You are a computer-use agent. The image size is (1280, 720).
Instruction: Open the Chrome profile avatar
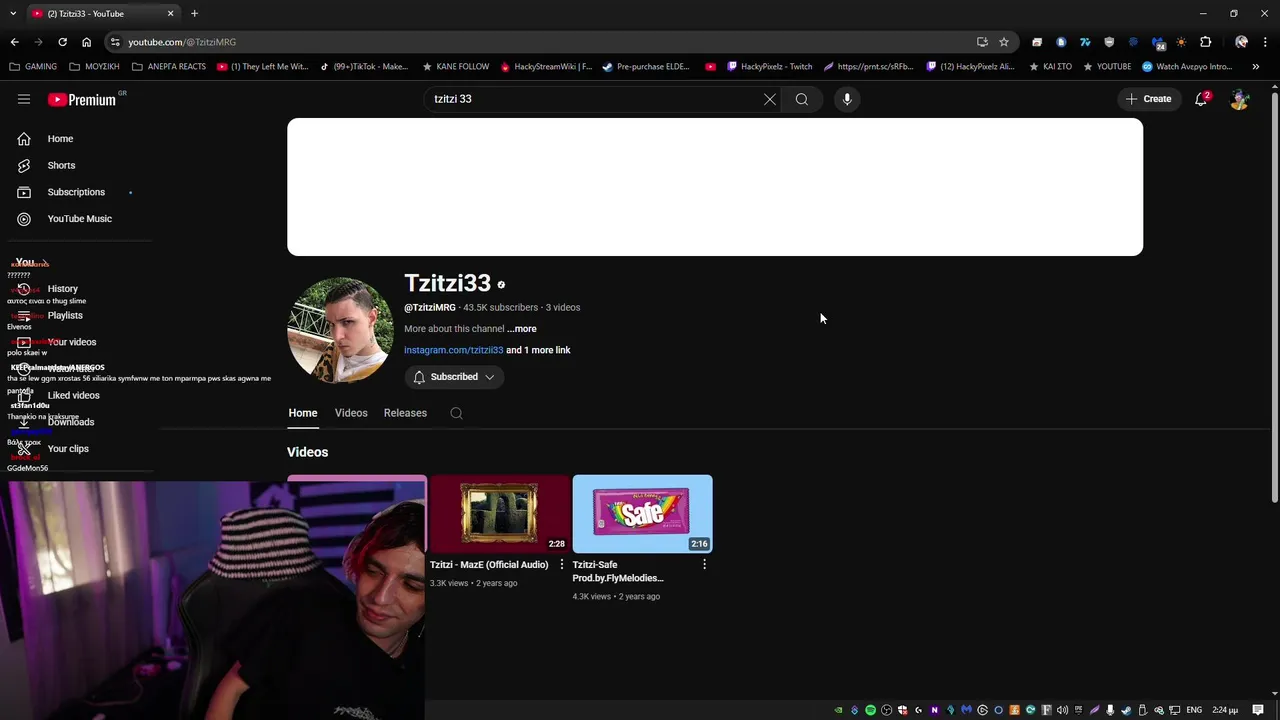[1241, 42]
